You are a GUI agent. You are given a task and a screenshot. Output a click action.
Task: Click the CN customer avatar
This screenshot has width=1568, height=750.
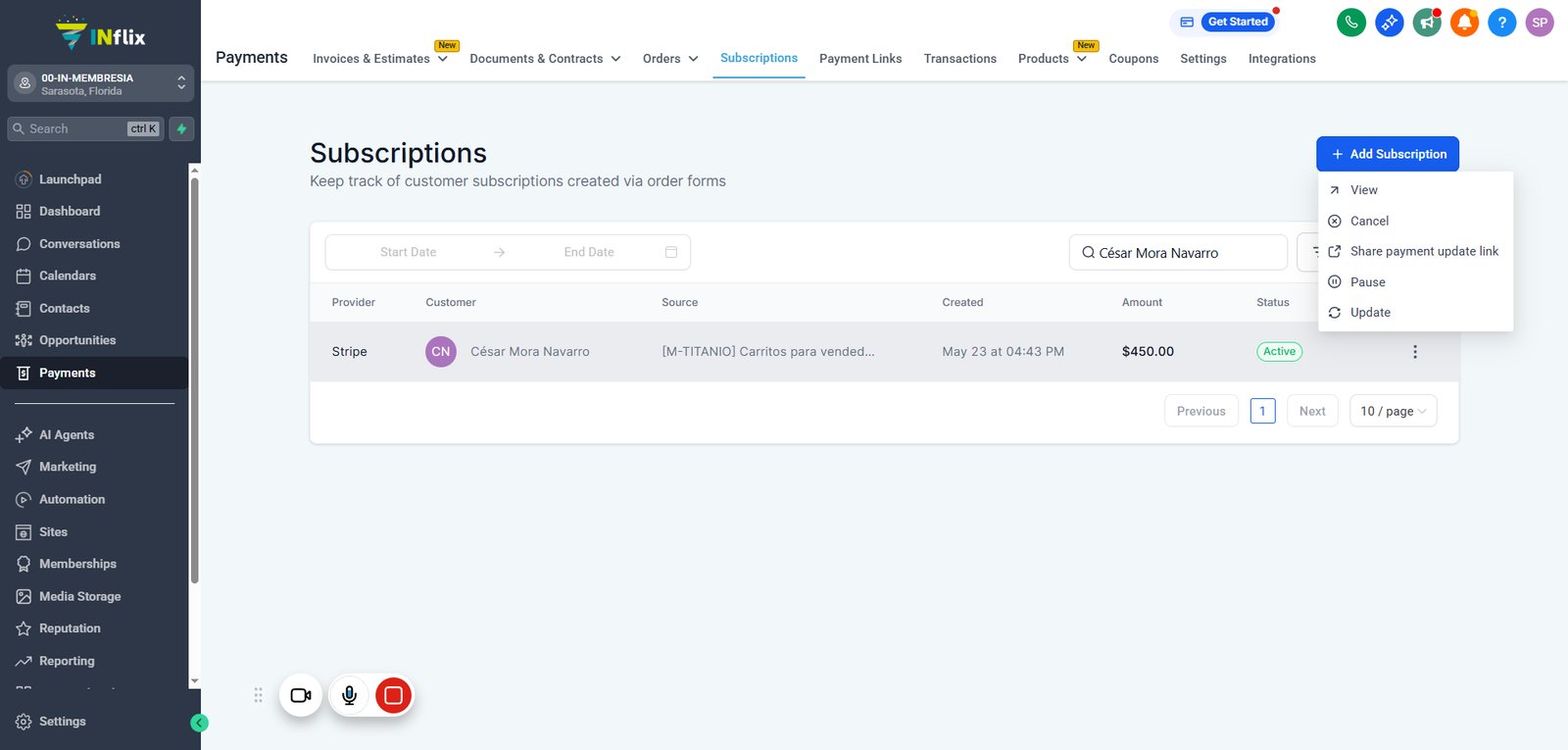[441, 352]
